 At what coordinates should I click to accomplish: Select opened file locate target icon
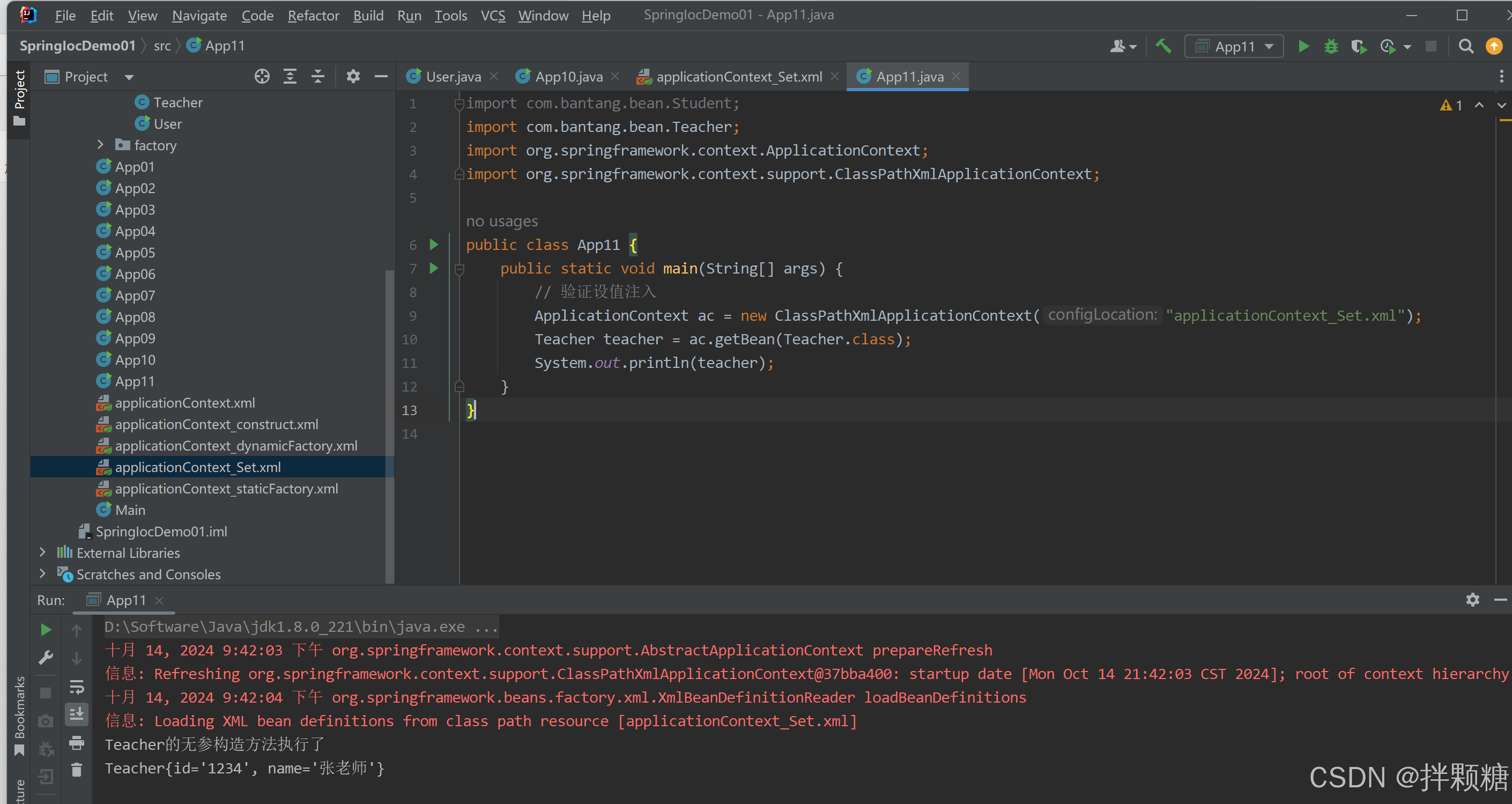tap(262, 76)
